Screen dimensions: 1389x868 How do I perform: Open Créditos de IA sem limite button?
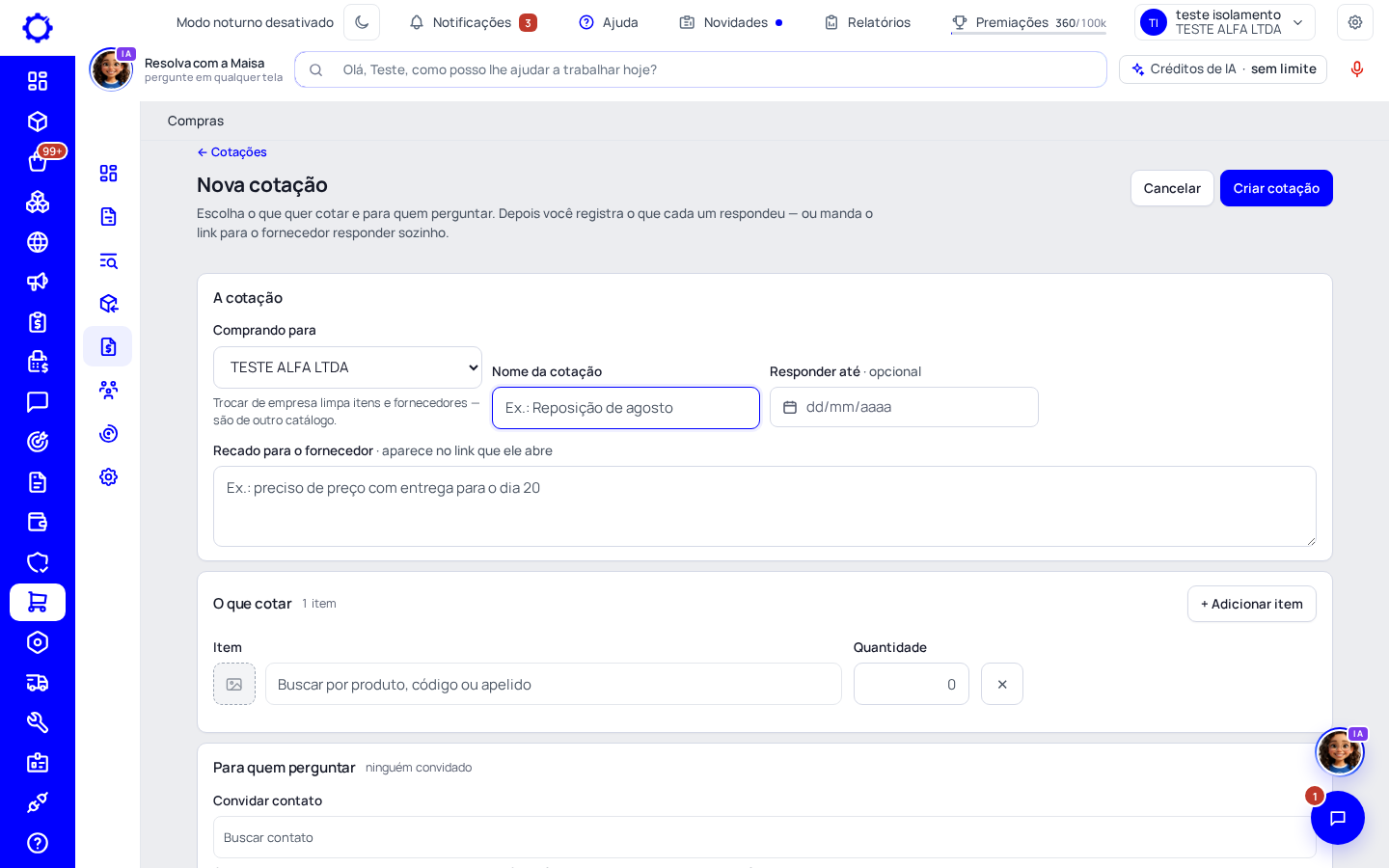click(1223, 69)
